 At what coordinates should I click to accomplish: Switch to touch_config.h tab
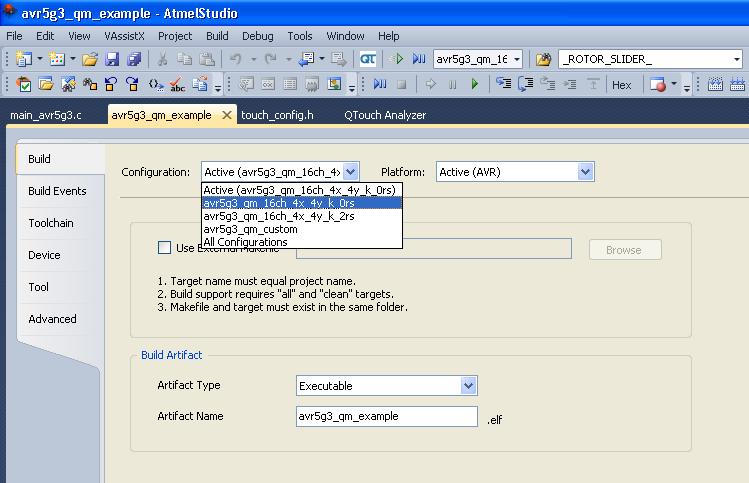coord(277,115)
